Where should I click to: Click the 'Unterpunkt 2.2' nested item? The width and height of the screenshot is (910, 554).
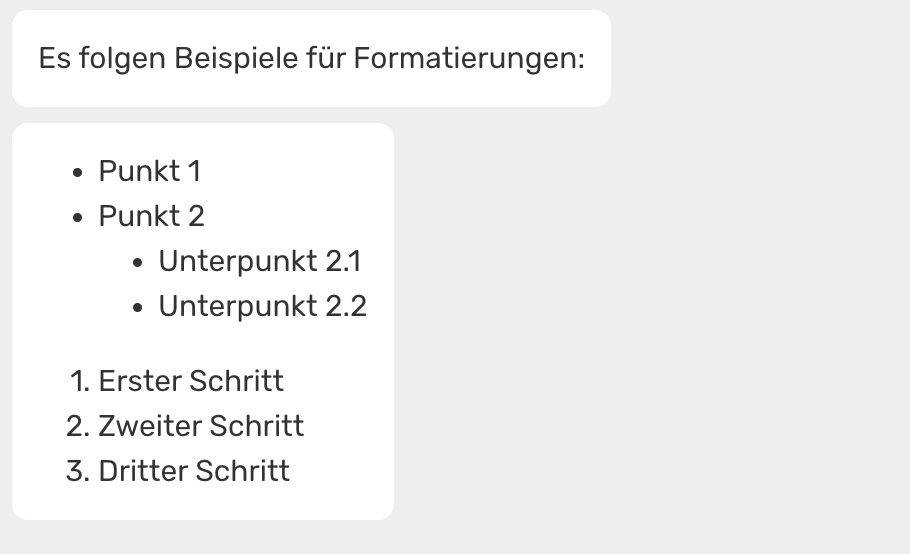[263, 306]
